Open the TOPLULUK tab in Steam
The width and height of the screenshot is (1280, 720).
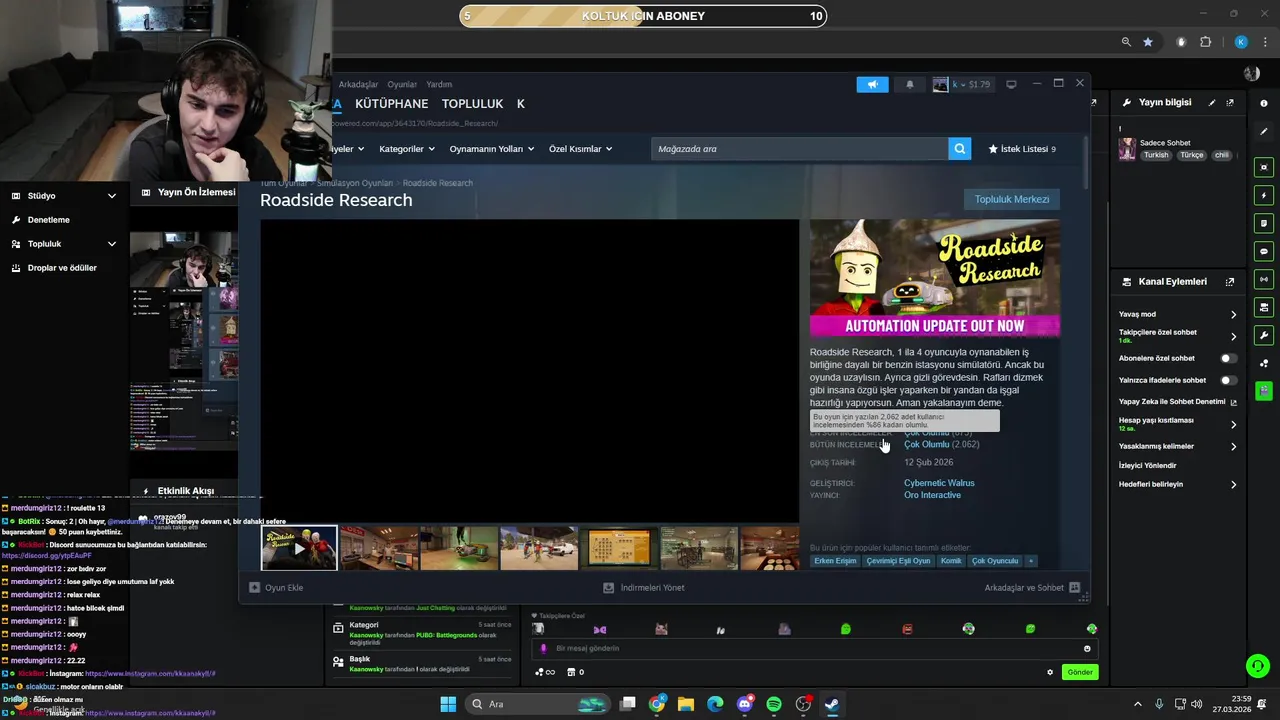[x=472, y=104]
